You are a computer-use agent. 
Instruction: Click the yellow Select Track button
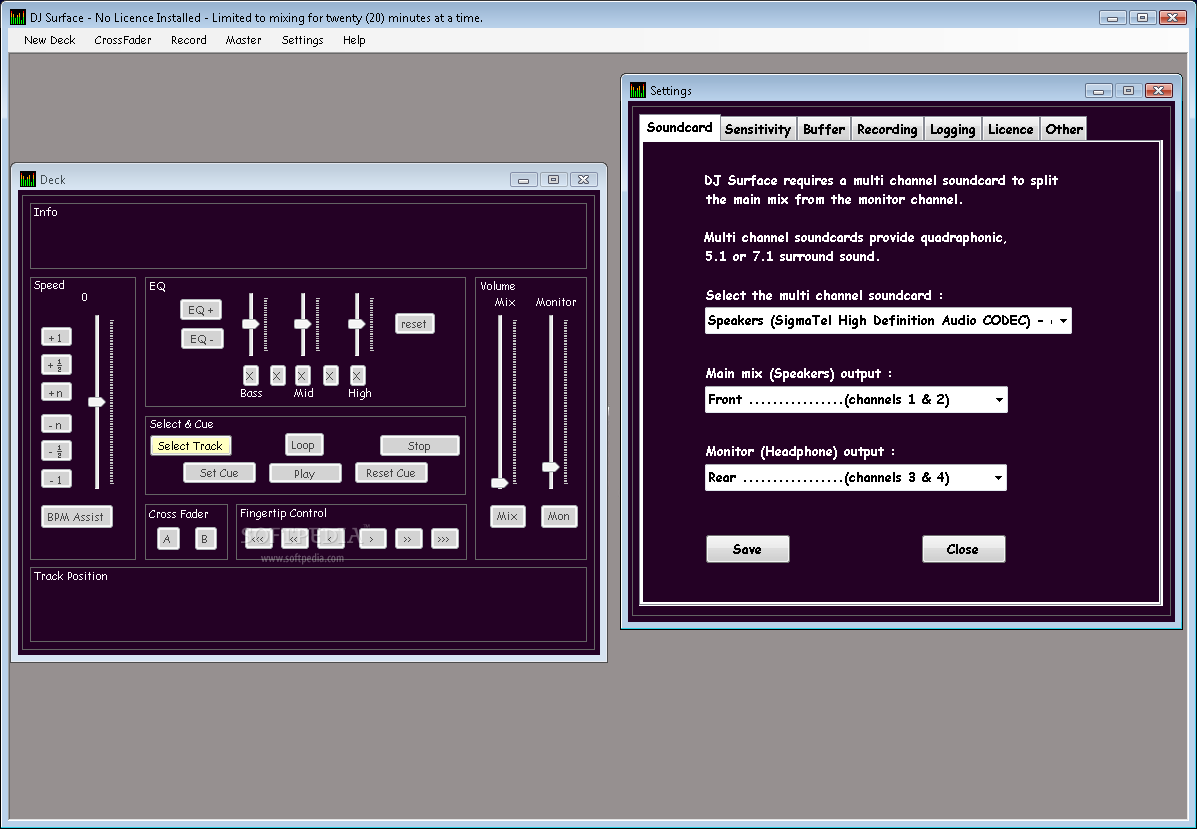click(x=190, y=446)
